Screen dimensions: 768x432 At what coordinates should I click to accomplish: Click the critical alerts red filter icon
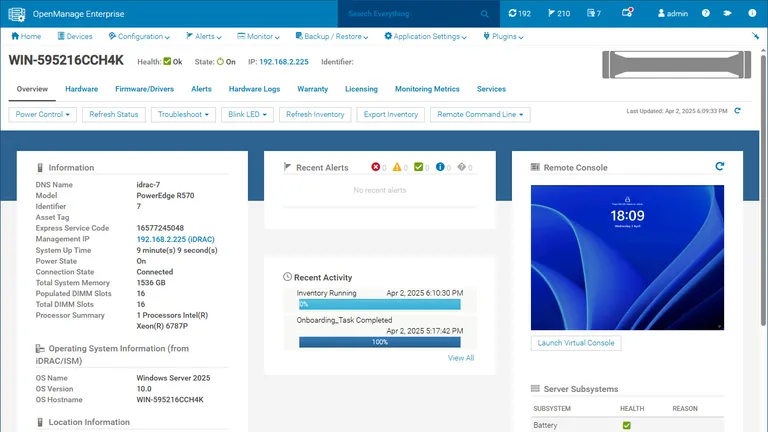(x=375, y=167)
